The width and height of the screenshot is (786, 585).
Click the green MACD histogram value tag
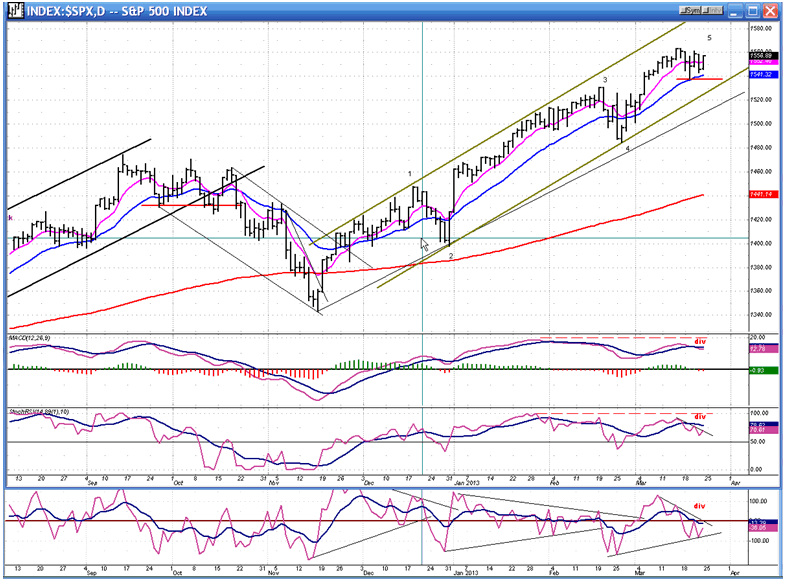pos(763,370)
